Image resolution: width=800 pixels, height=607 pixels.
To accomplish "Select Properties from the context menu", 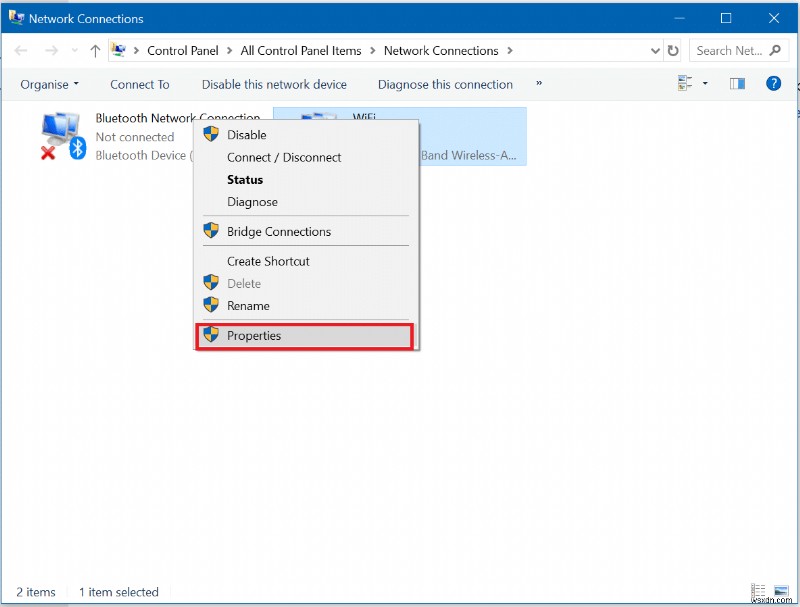I will (253, 335).
